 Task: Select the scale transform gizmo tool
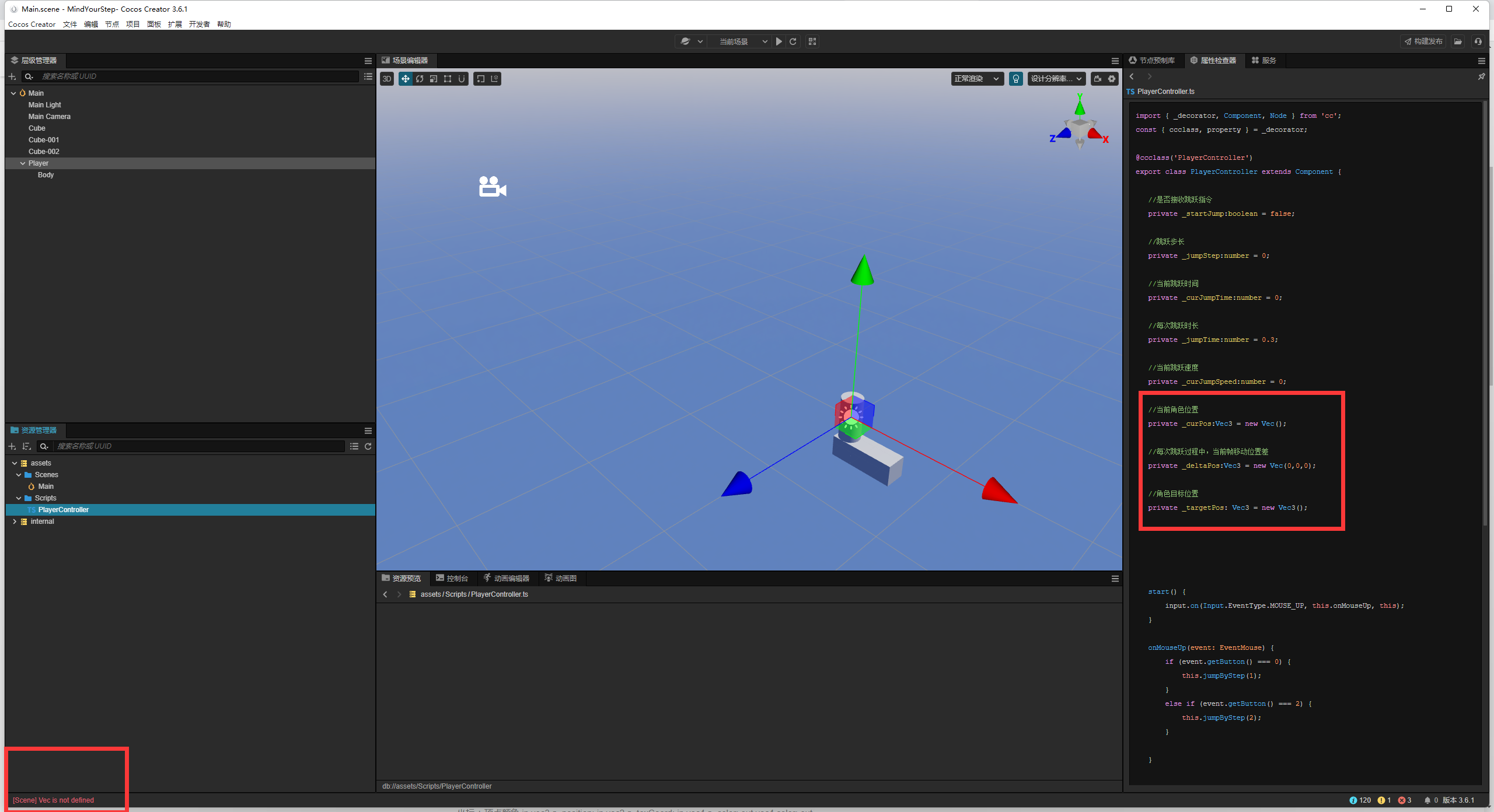pos(434,79)
